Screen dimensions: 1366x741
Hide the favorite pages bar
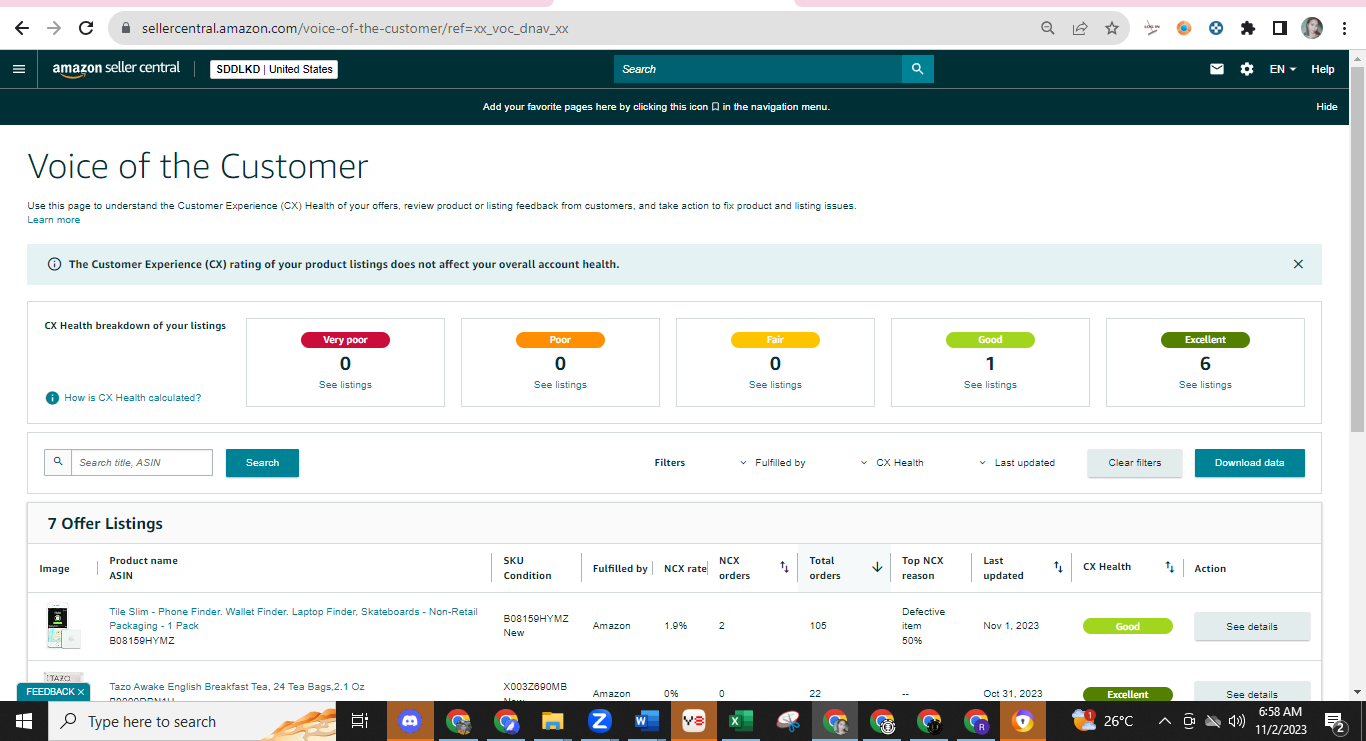pos(1327,107)
